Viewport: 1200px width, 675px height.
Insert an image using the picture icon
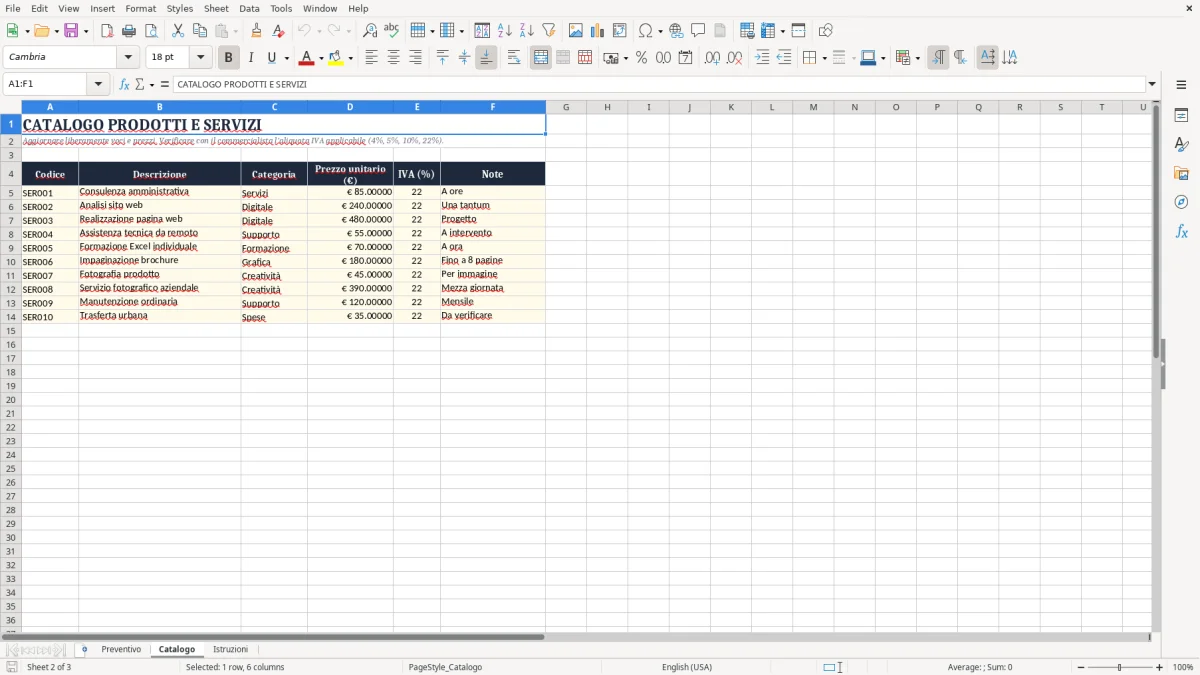[x=576, y=31]
